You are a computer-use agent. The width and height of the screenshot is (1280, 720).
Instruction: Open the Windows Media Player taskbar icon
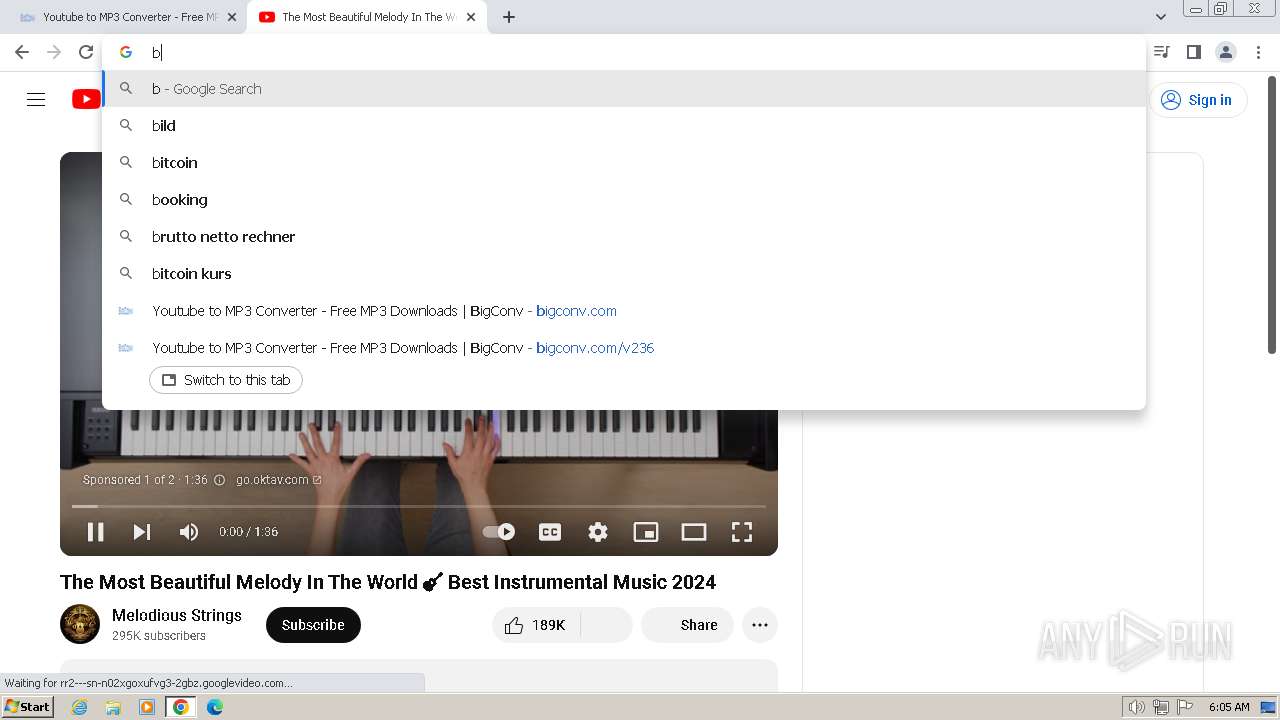(x=147, y=707)
